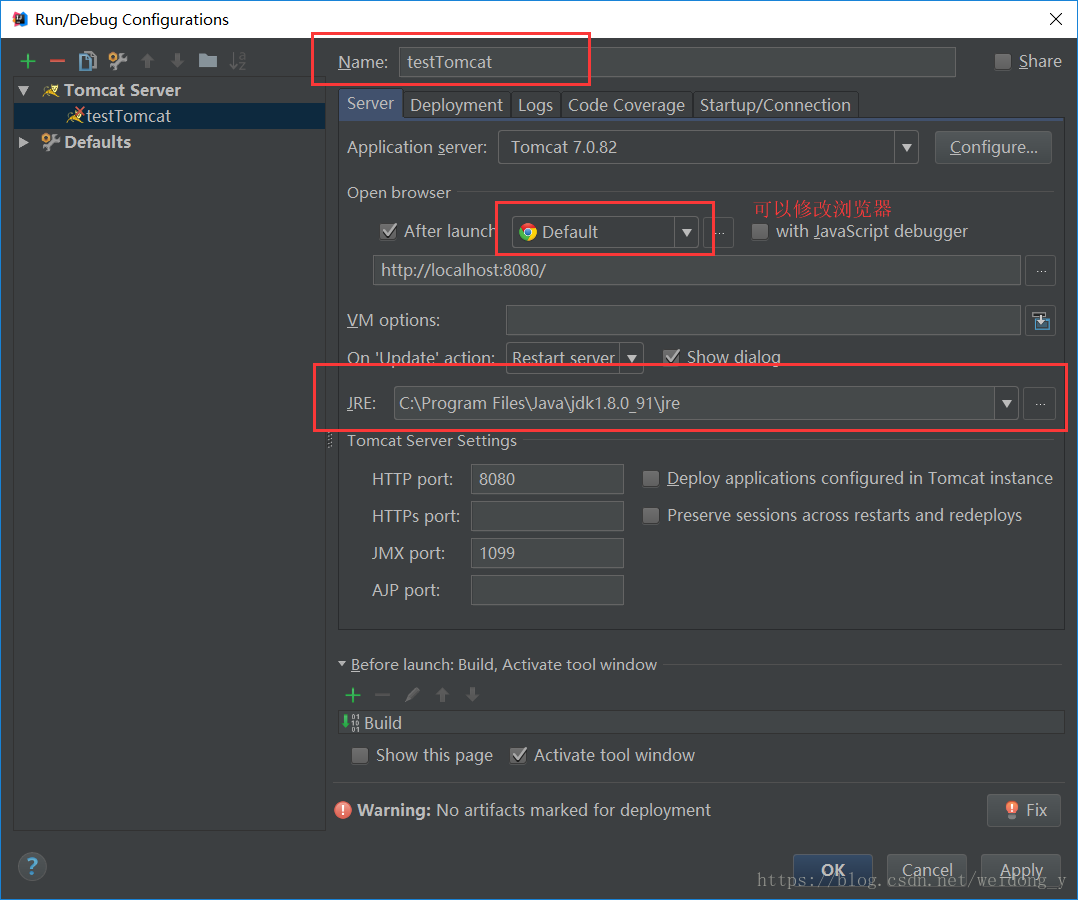This screenshot has height=900, width=1078.
Task: Click the Configure... button
Action: (x=993, y=147)
